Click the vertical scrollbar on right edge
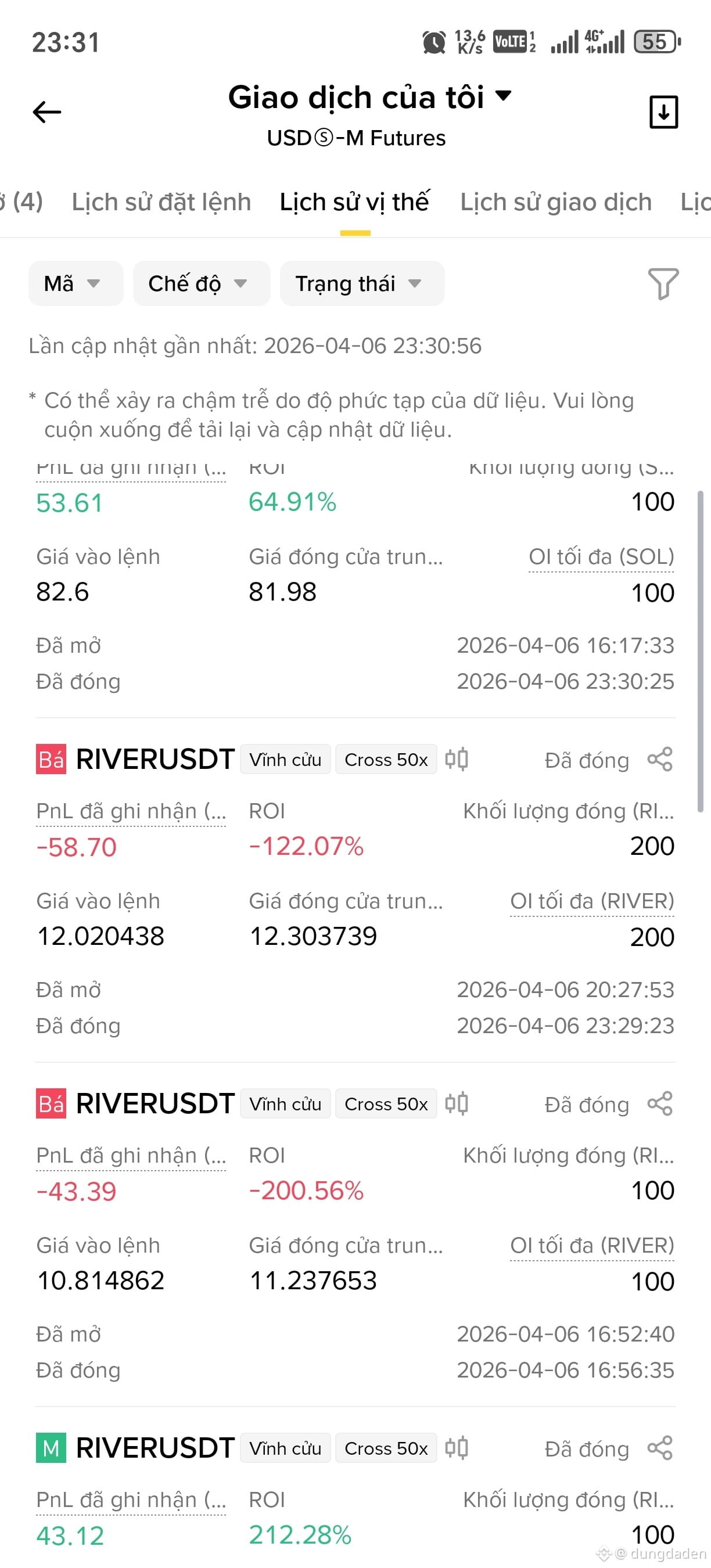The image size is (711, 1568). click(x=701, y=652)
